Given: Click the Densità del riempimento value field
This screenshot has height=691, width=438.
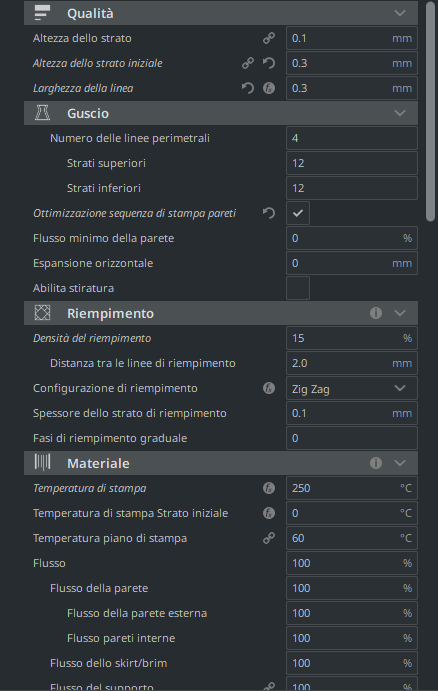Looking at the screenshot, I should point(352,338).
